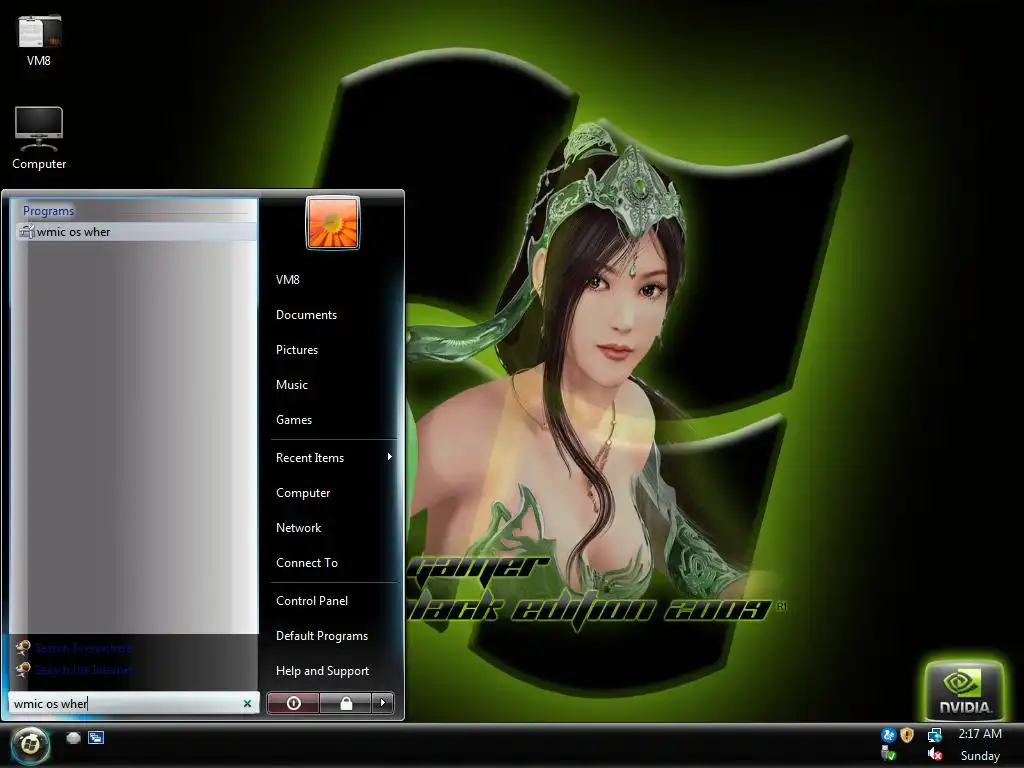This screenshot has height=768, width=1024.
Task: Click the Switch between windows icon
Action: pyautogui.click(x=96, y=738)
